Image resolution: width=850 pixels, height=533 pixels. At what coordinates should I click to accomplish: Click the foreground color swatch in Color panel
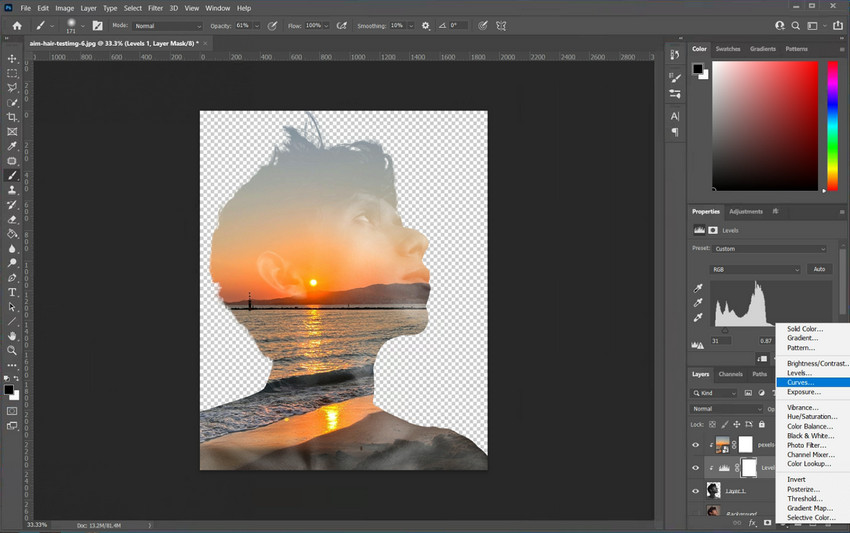(698, 69)
